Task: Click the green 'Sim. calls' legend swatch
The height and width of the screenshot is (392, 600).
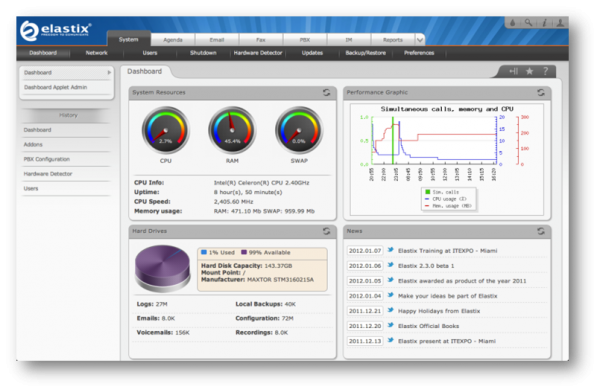Action: [x=427, y=192]
